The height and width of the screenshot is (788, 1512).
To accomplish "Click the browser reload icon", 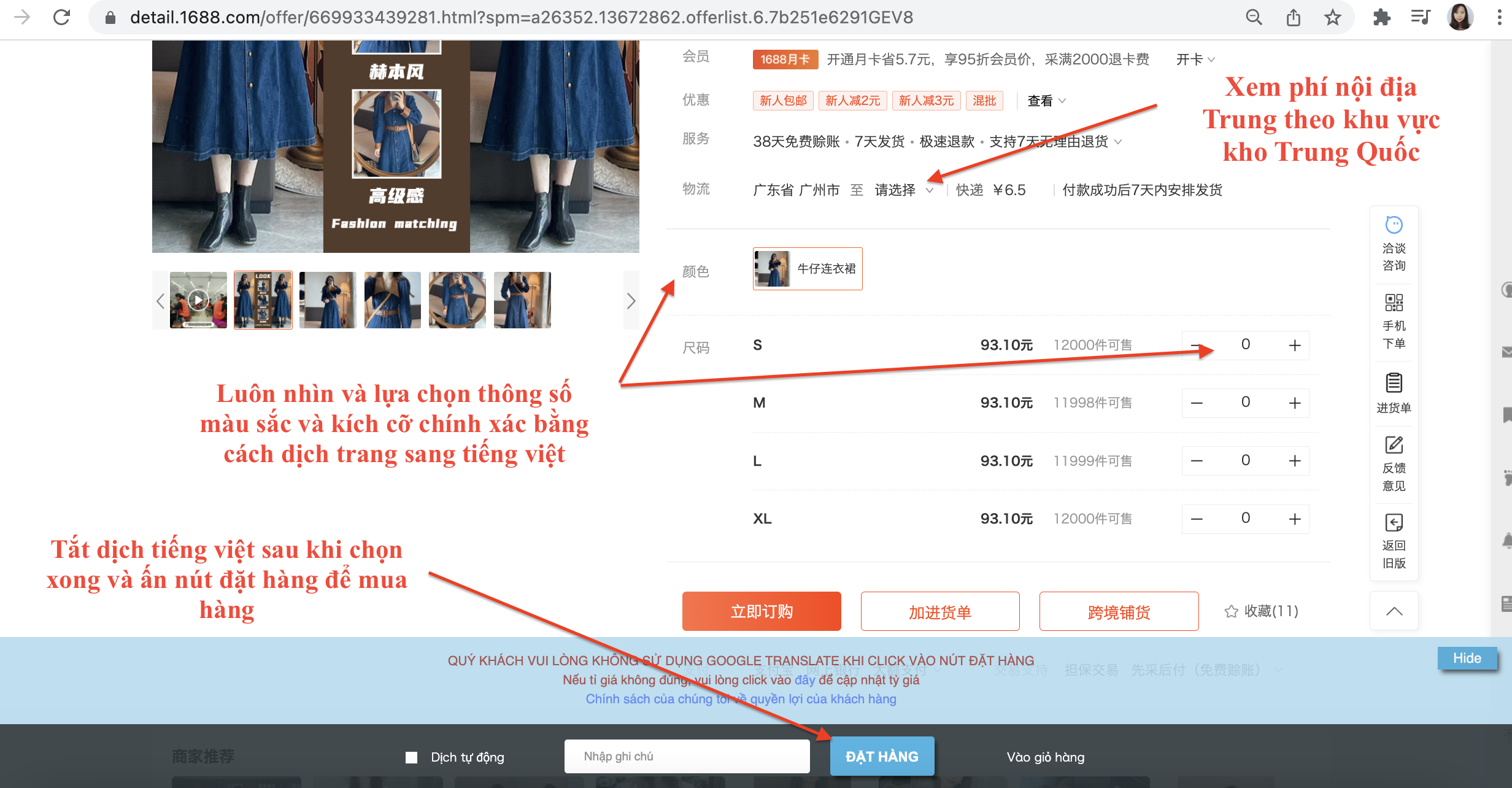I will coord(61,17).
